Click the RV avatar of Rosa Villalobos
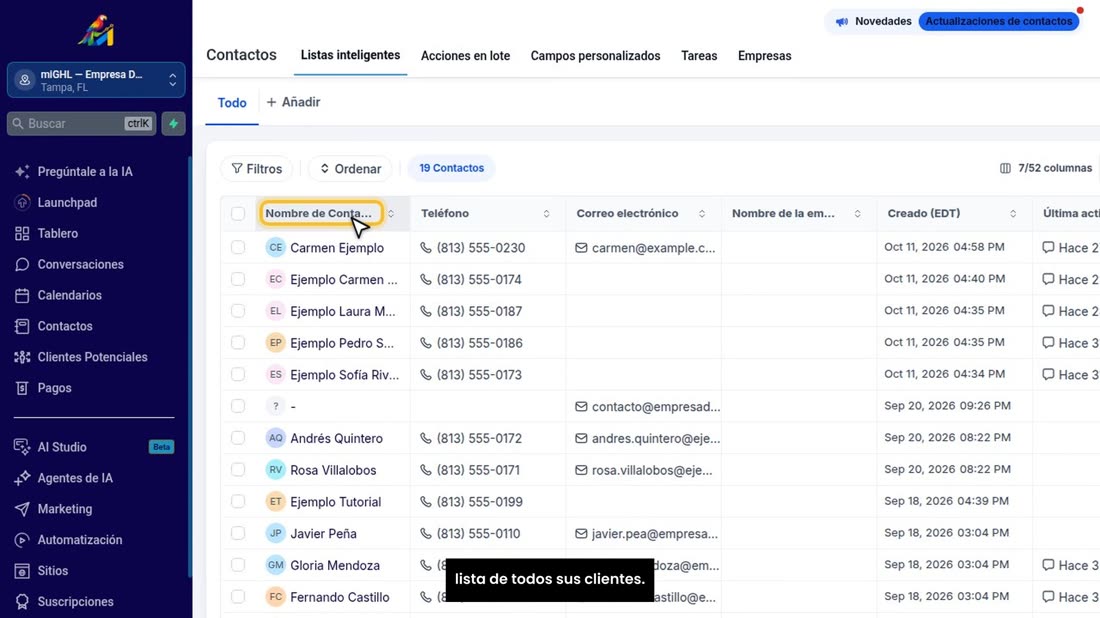The image size is (1100, 618). coord(276,469)
